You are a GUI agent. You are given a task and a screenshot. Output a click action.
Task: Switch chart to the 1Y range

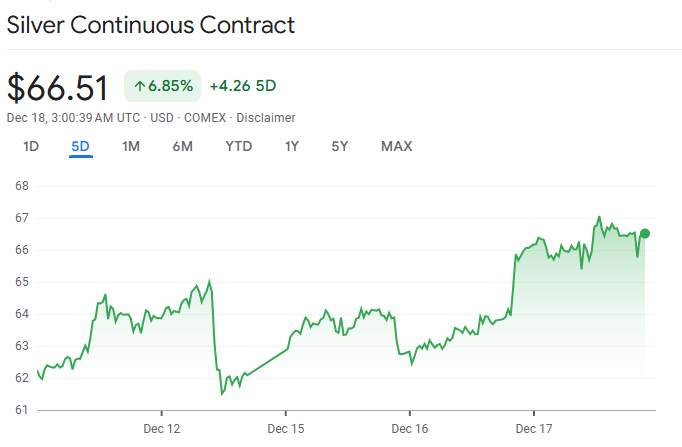pos(292,147)
